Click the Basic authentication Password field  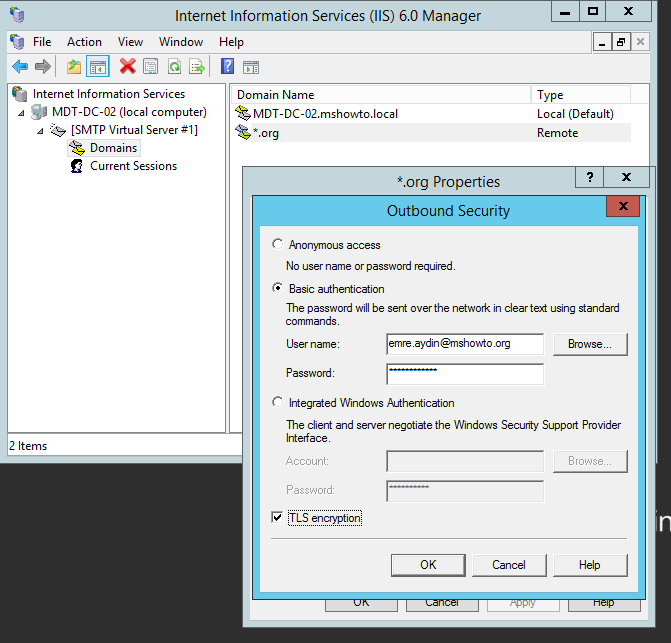[465, 374]
